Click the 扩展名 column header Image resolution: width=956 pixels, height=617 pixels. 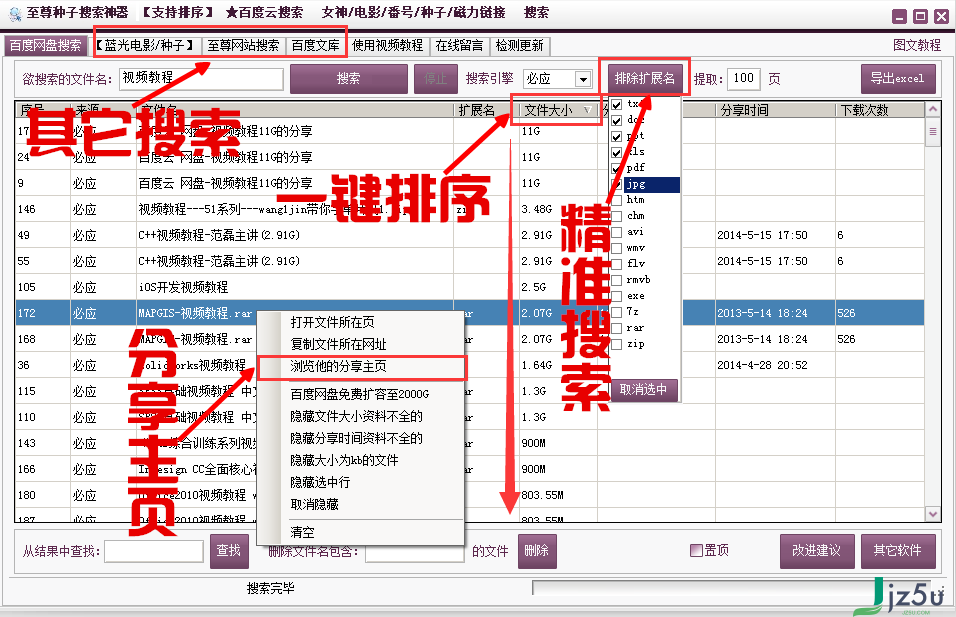point(485,110)
